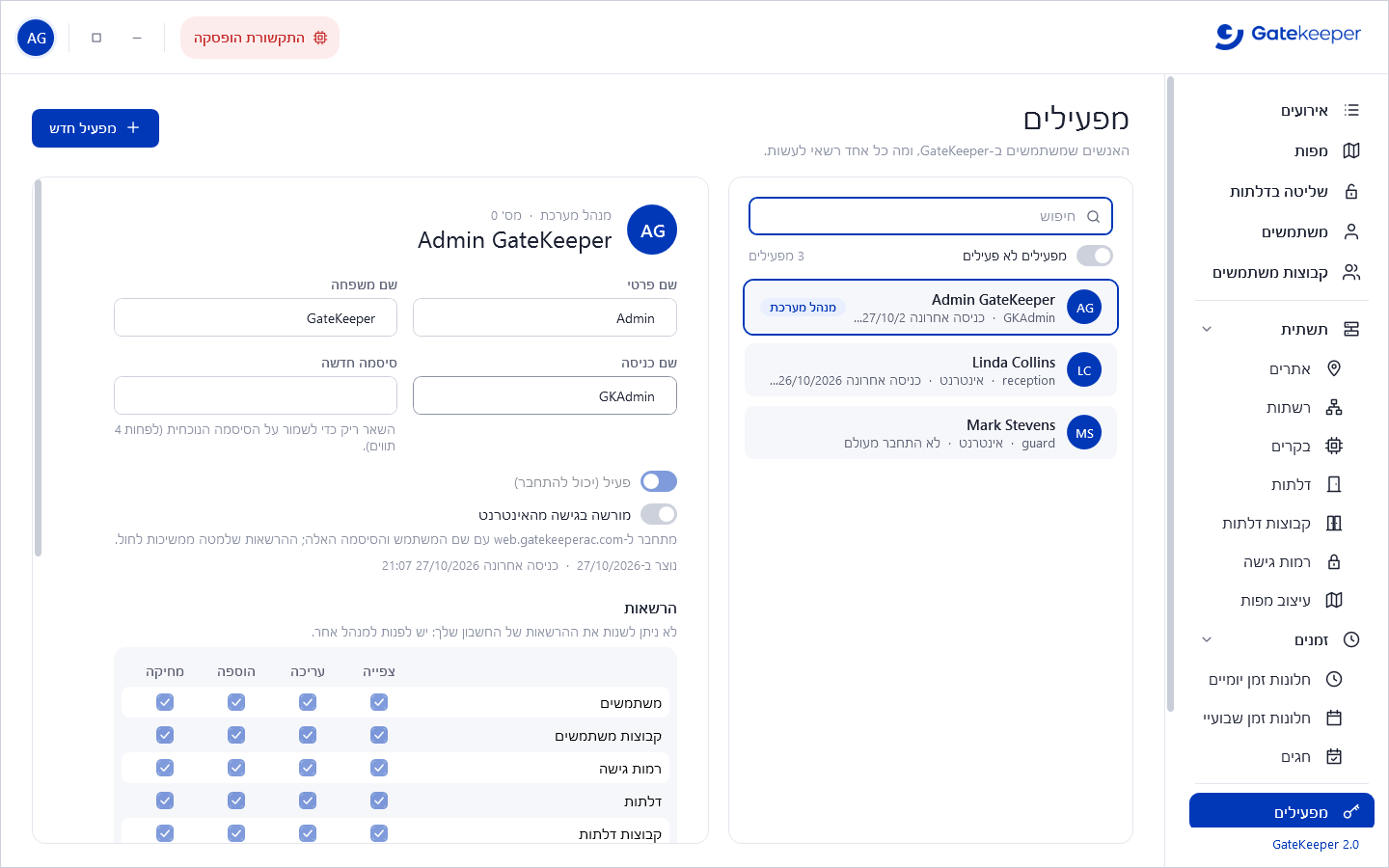The height and width of the screenshot is (868, 1389).
Task: Click the מפעיל חדש button
Action: click(95, 128)
